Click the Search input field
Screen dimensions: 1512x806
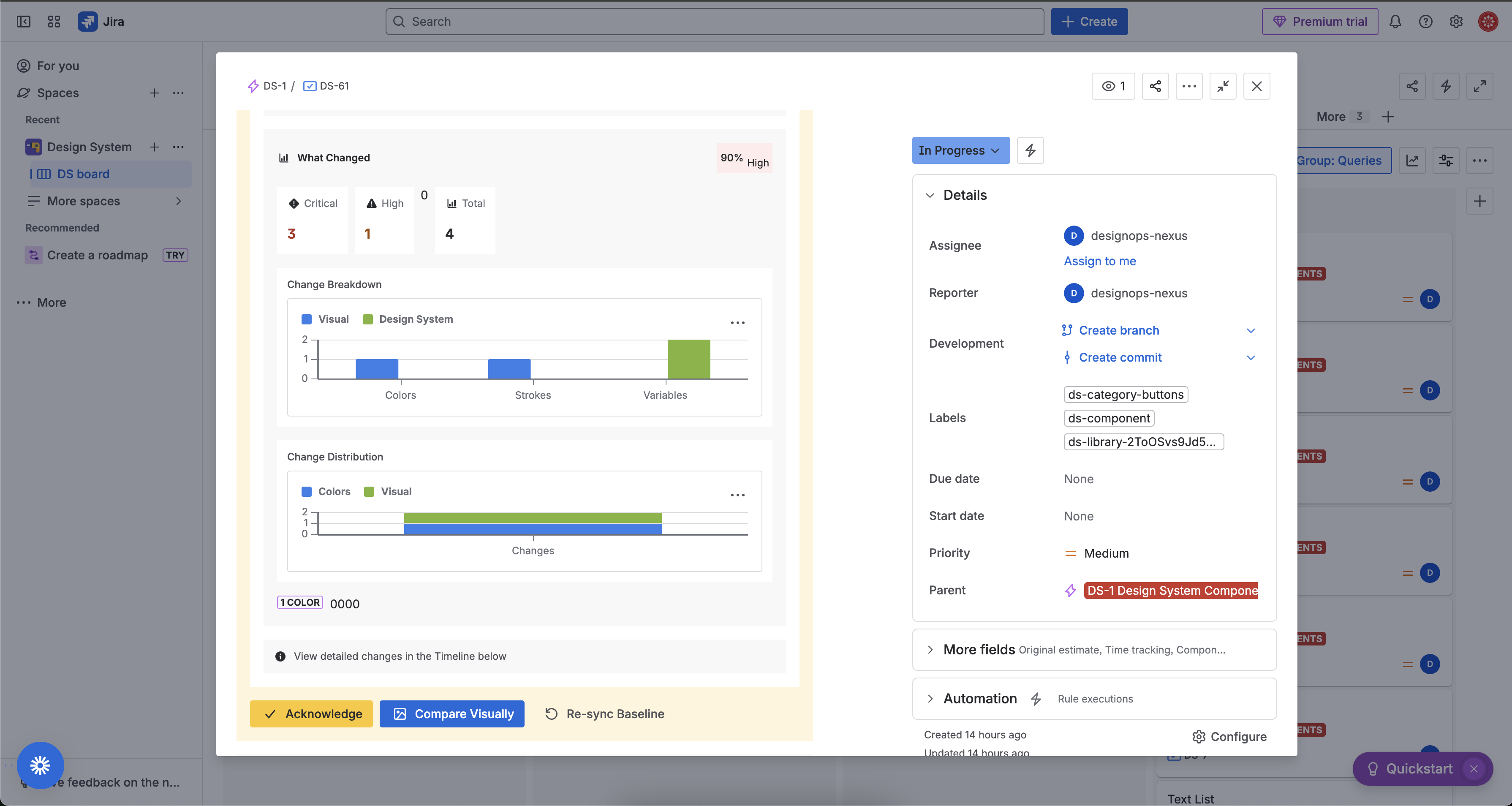714,22
